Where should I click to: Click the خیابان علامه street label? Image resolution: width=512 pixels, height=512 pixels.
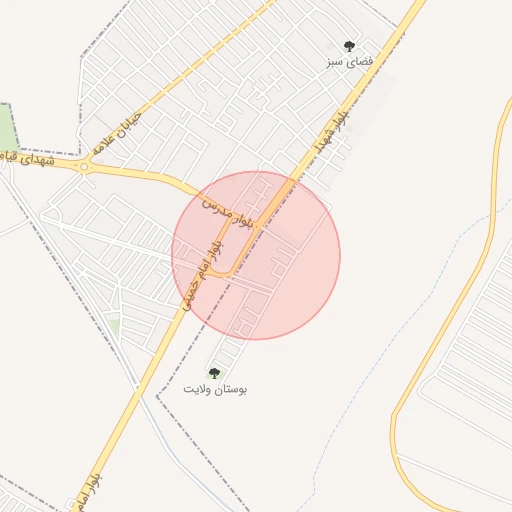(x=117, y=134)
